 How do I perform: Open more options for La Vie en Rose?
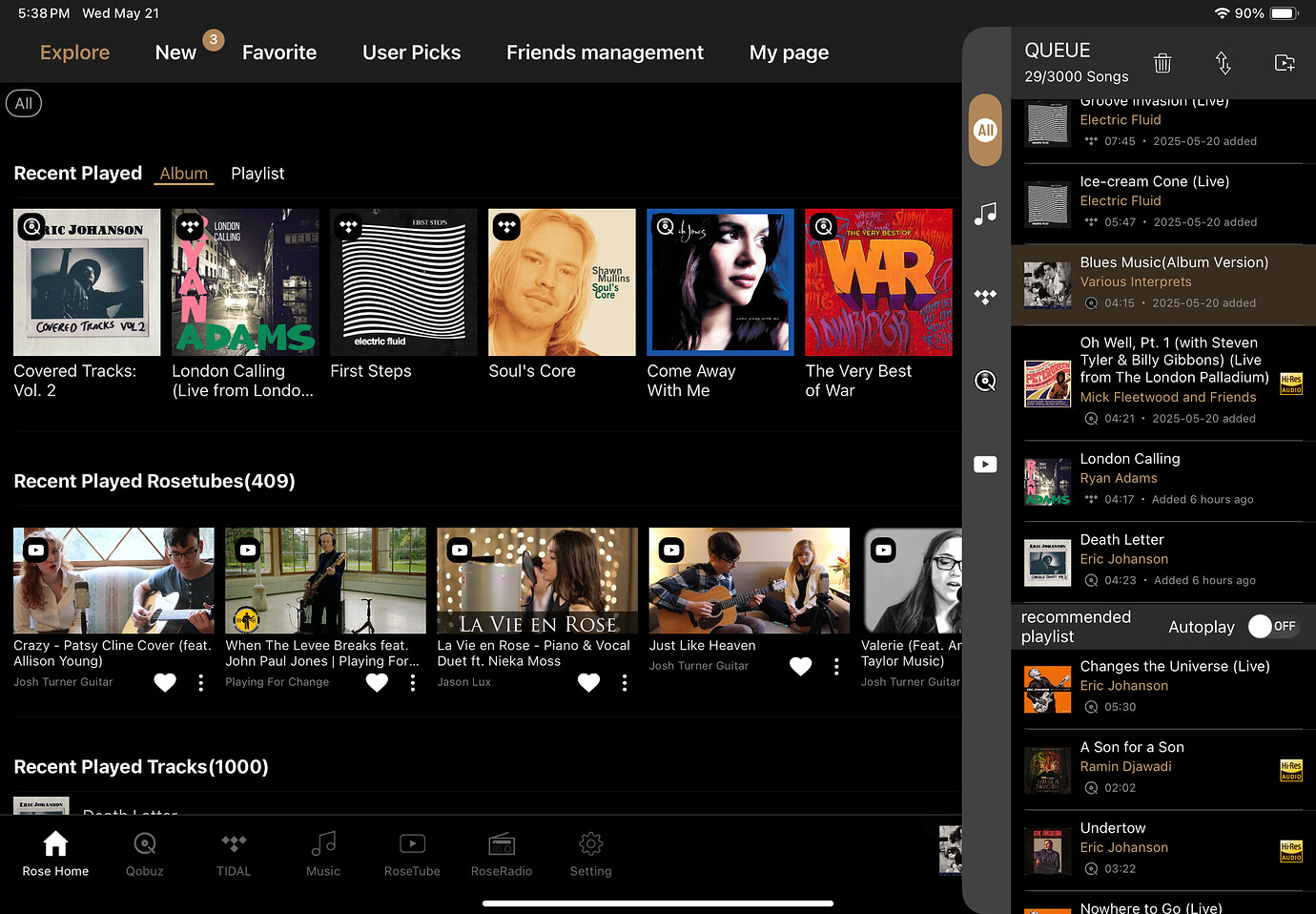624,682
